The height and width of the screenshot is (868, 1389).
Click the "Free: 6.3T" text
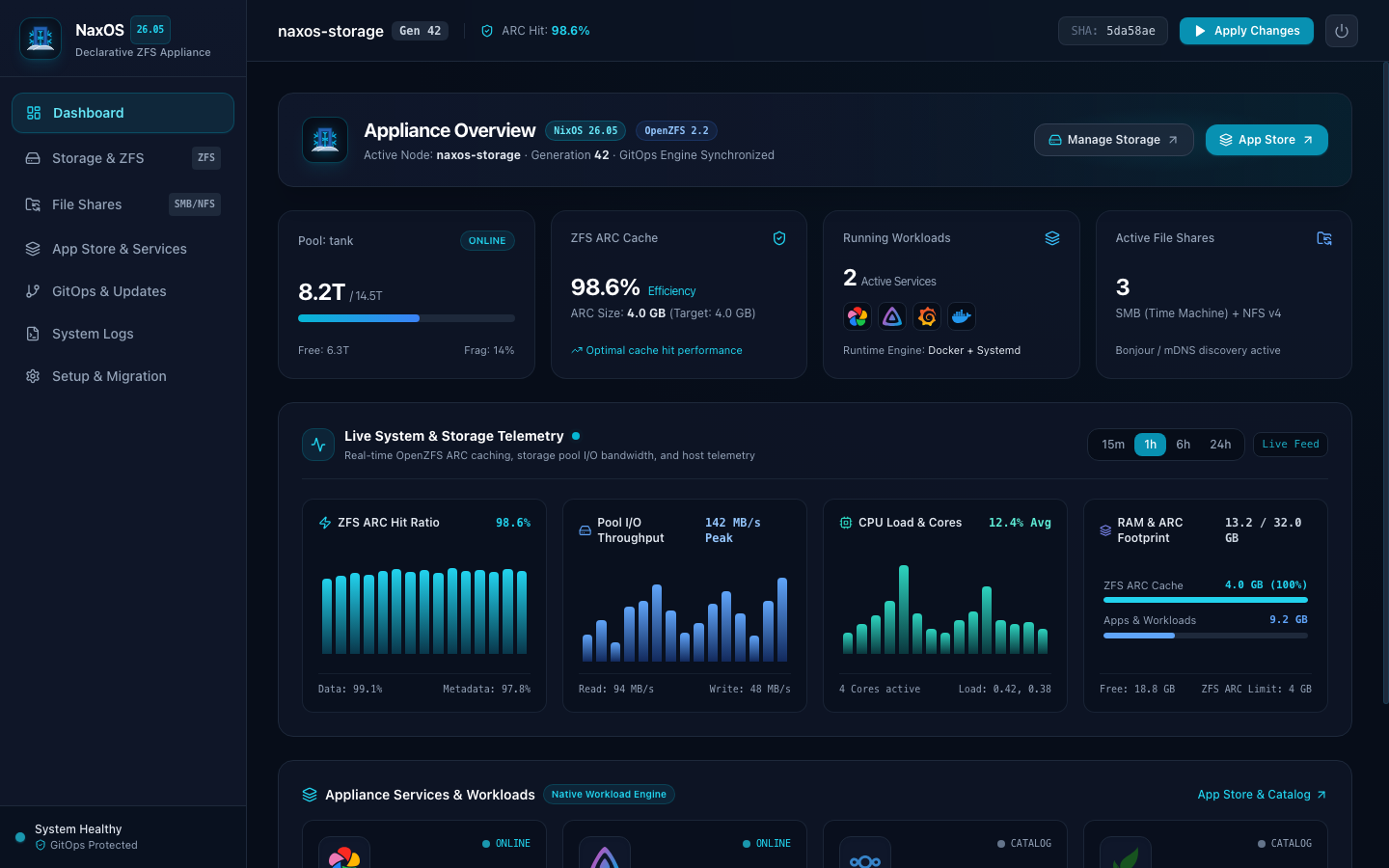point(324,350)
